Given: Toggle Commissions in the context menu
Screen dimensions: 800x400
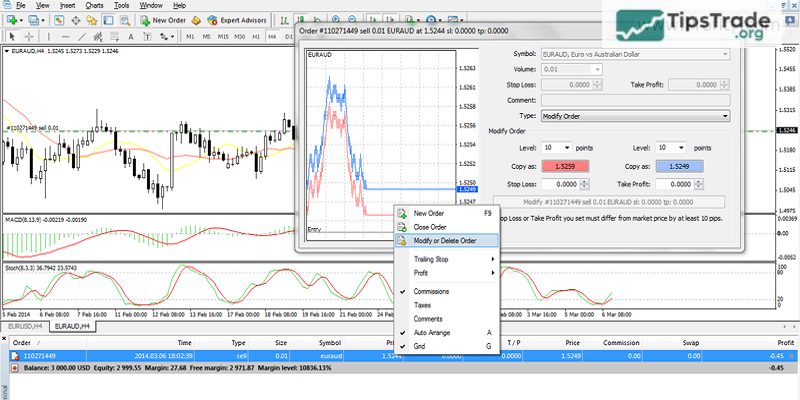Looking at the screenshot, I should click(x=431, y=291).
